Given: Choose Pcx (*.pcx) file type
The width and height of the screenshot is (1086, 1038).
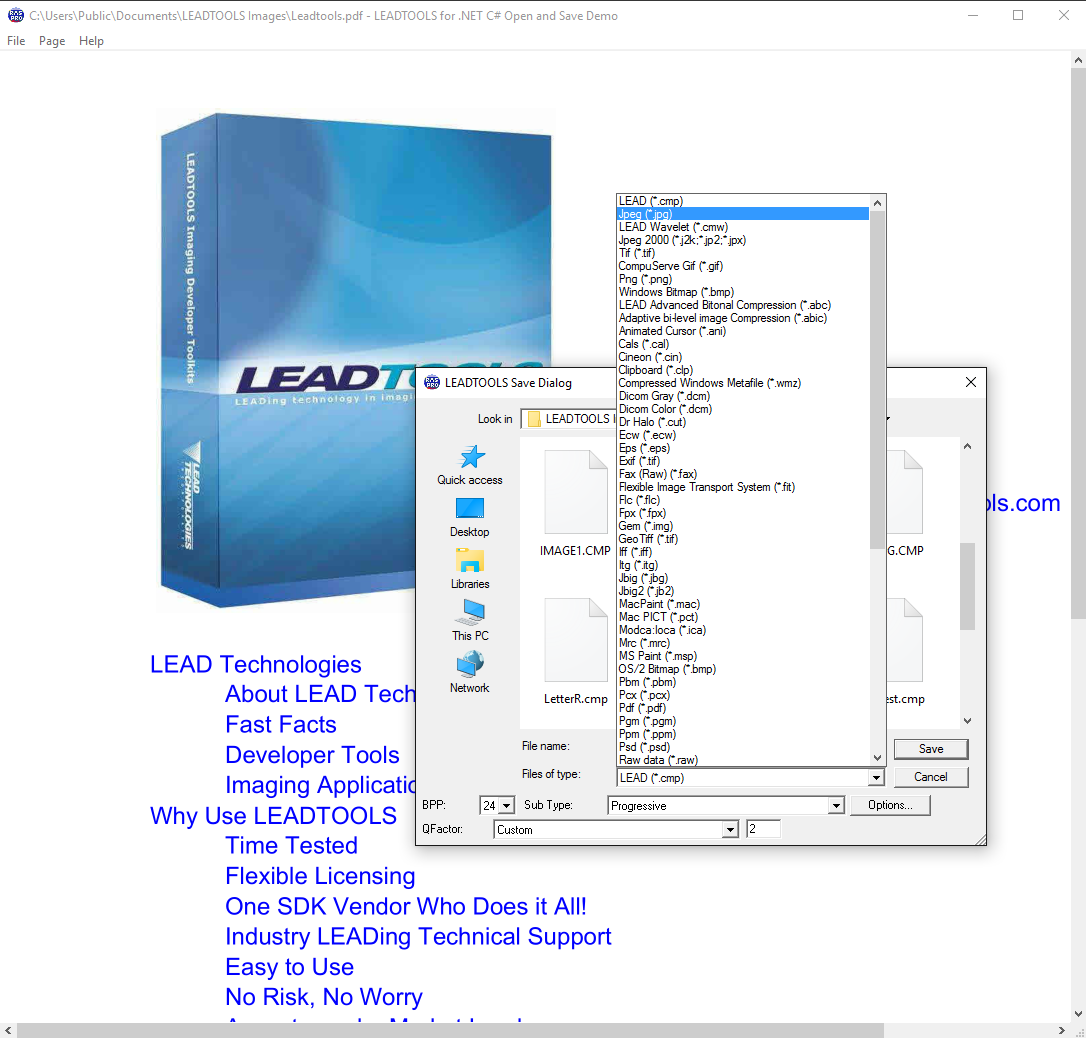Looking at the screenshot, I should pyautogui.click(x=742, y=695).
